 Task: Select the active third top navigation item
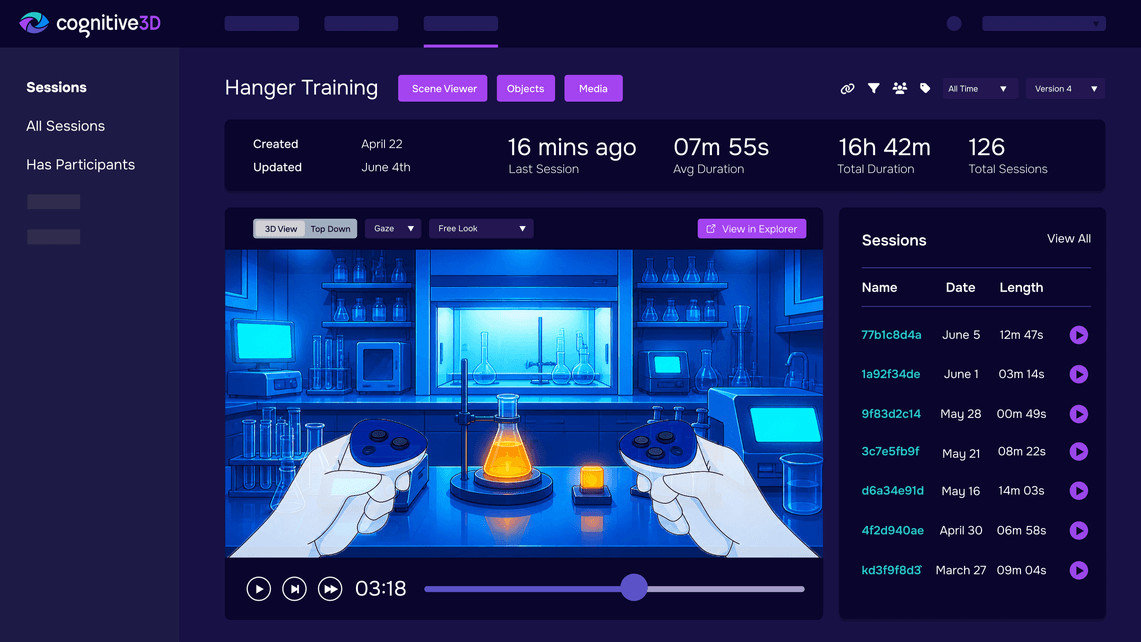click(461, 23)
